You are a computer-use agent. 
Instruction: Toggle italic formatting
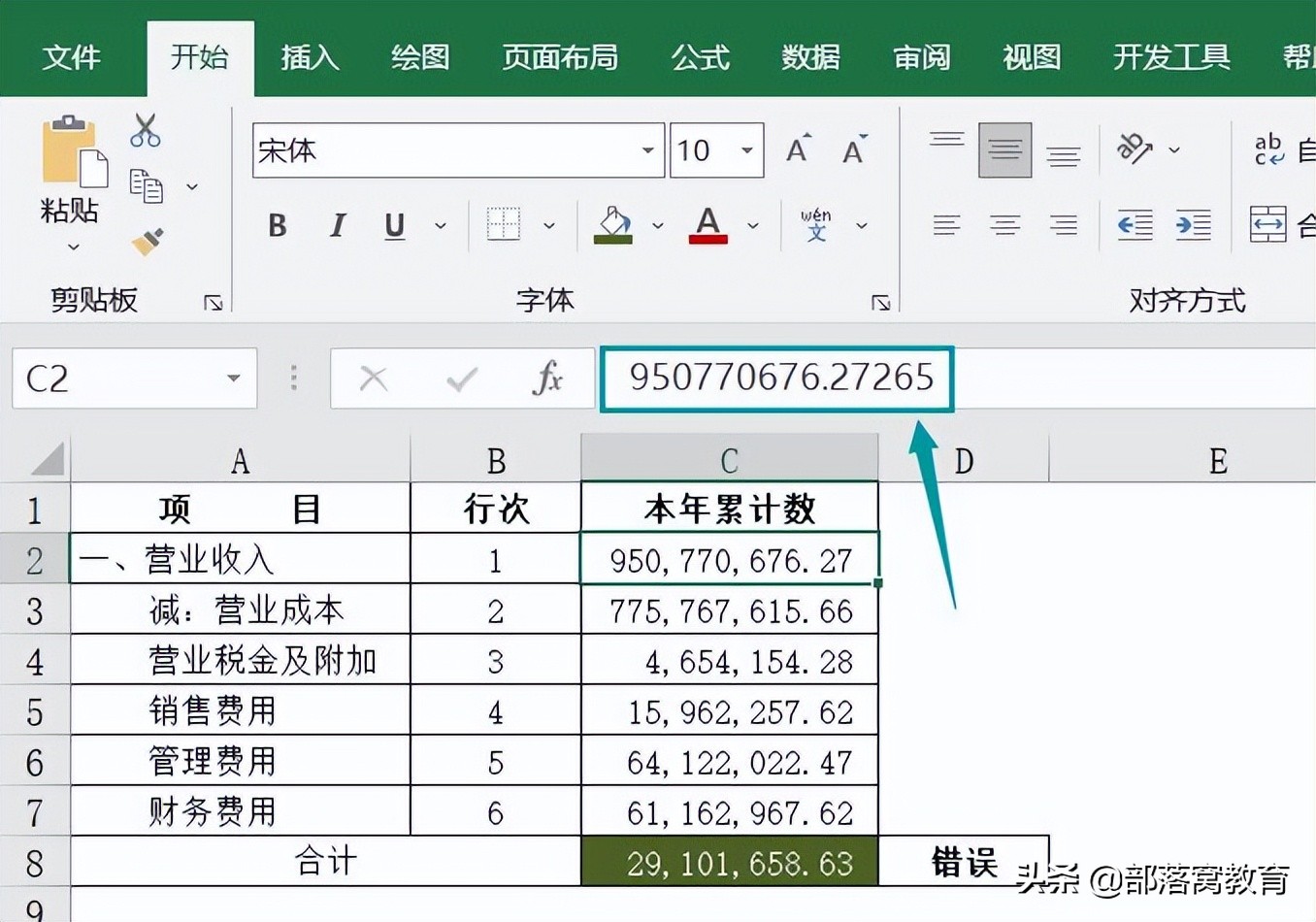(x=337, y=226)
